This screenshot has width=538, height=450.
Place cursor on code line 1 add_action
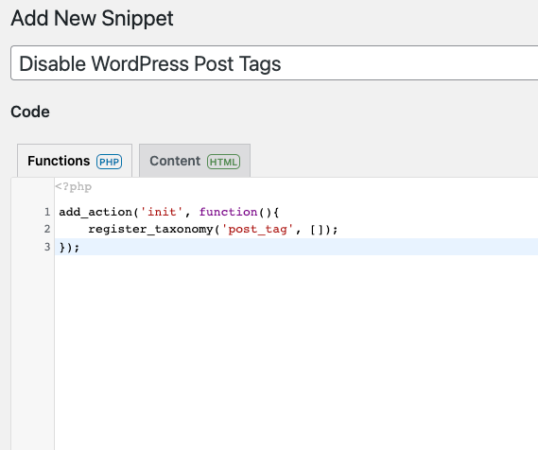click(x=169, y=212)
